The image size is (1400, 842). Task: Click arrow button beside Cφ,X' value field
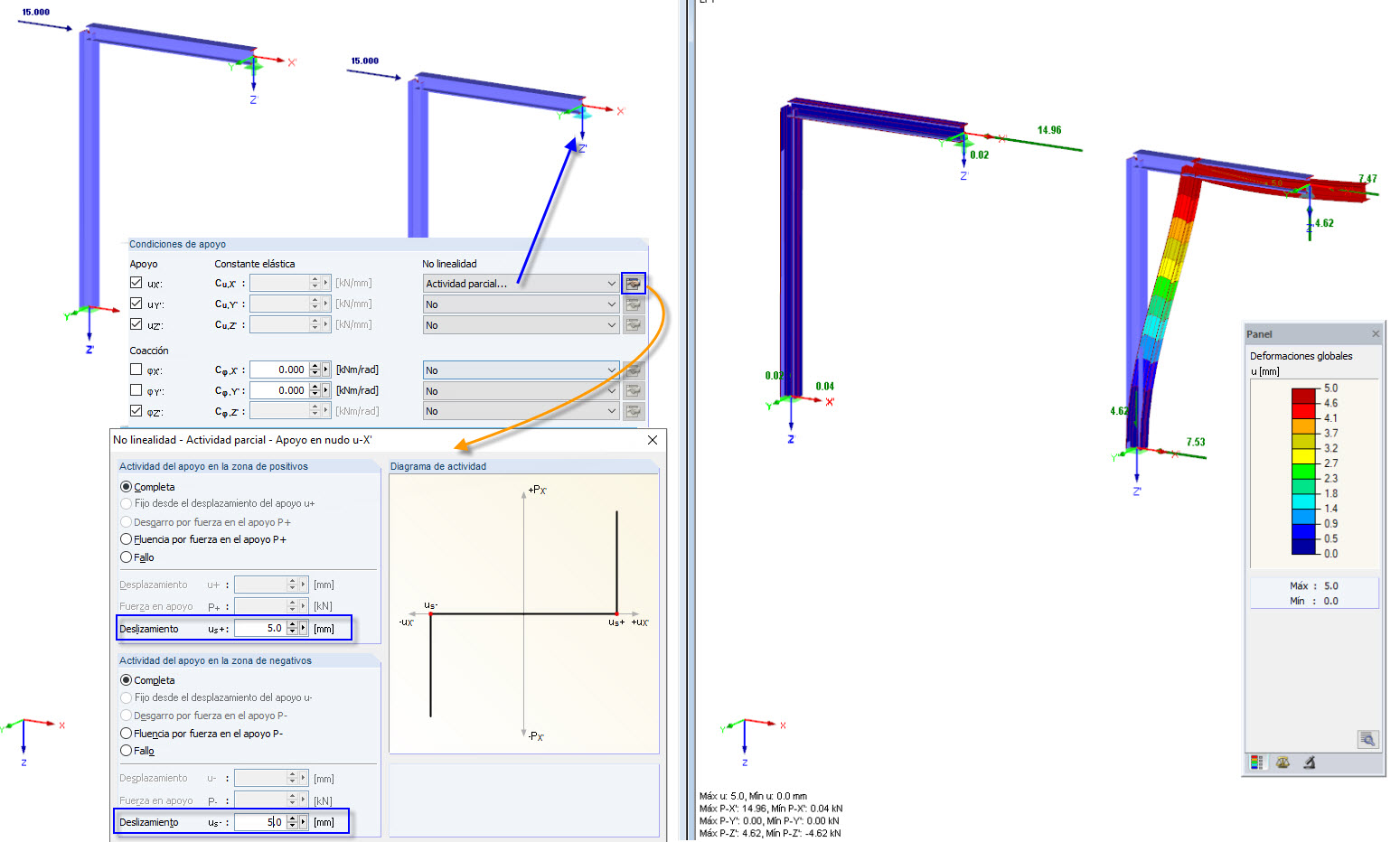(x=326, y=370)
